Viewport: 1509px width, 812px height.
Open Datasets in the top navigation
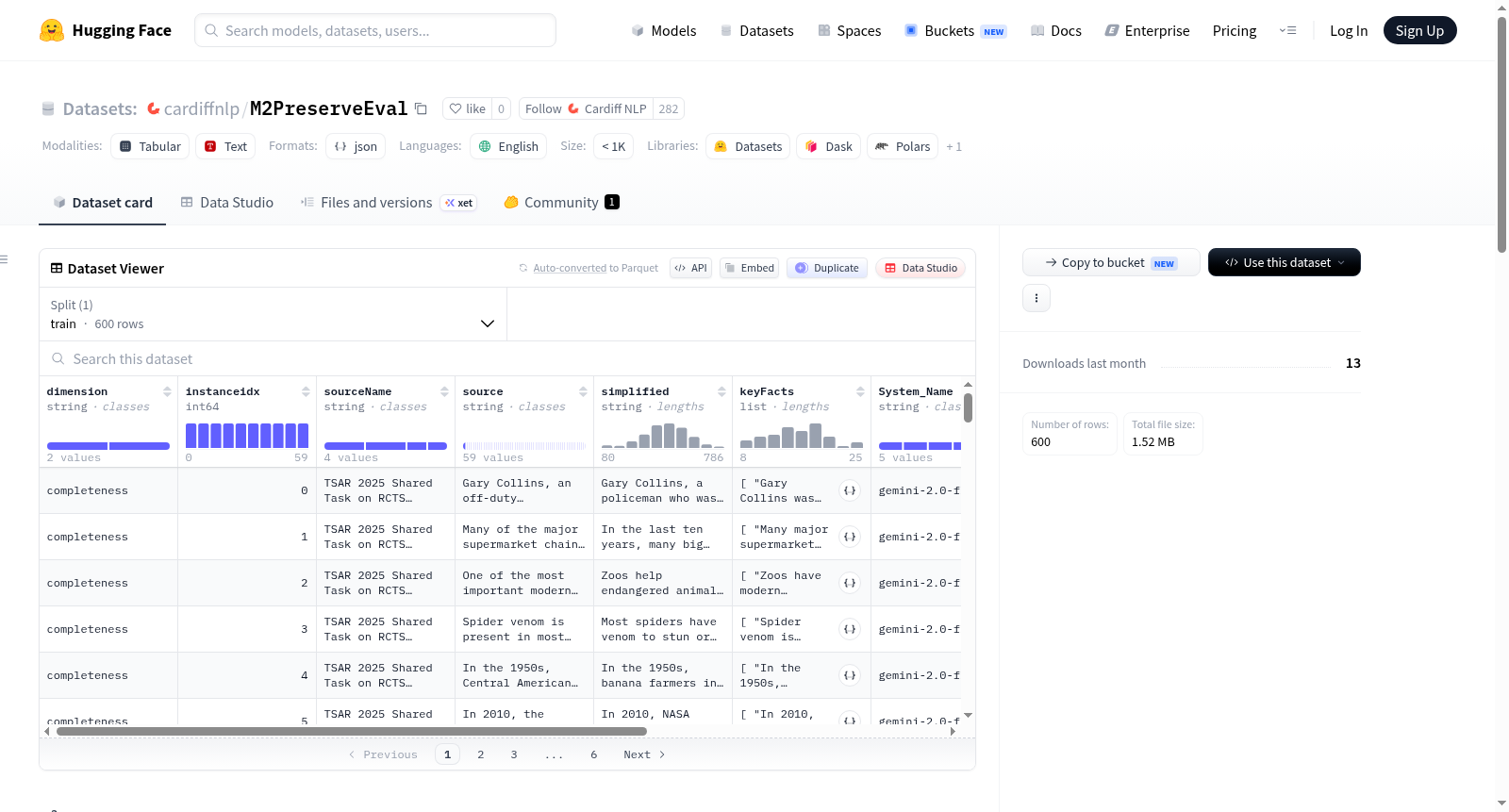pyautogui.click(x=757, y=30)
